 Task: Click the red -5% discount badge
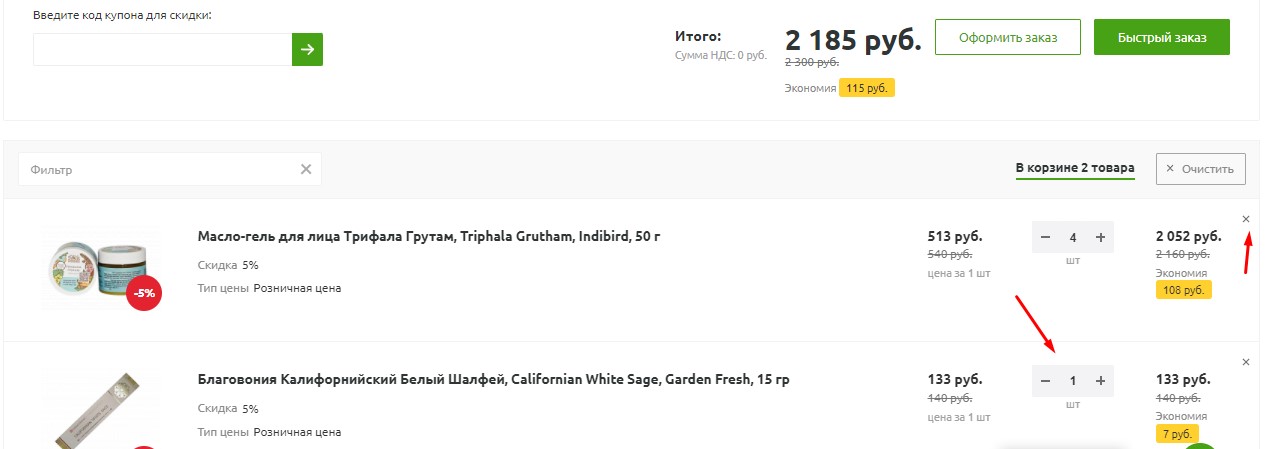145,293
